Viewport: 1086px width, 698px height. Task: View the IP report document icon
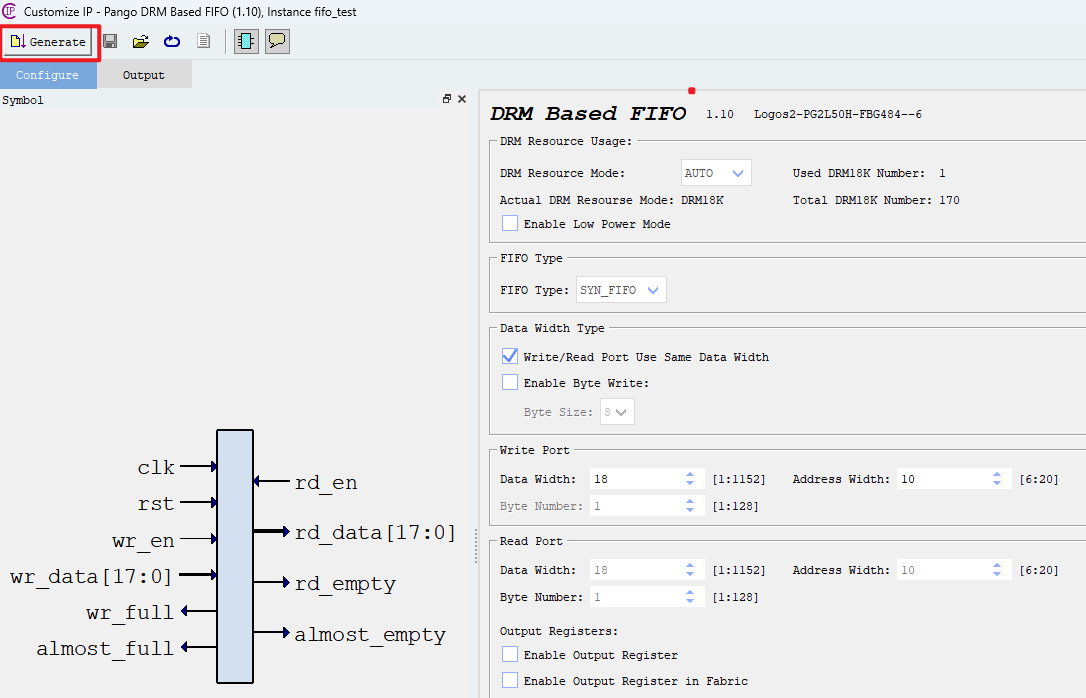click(203, 41)
